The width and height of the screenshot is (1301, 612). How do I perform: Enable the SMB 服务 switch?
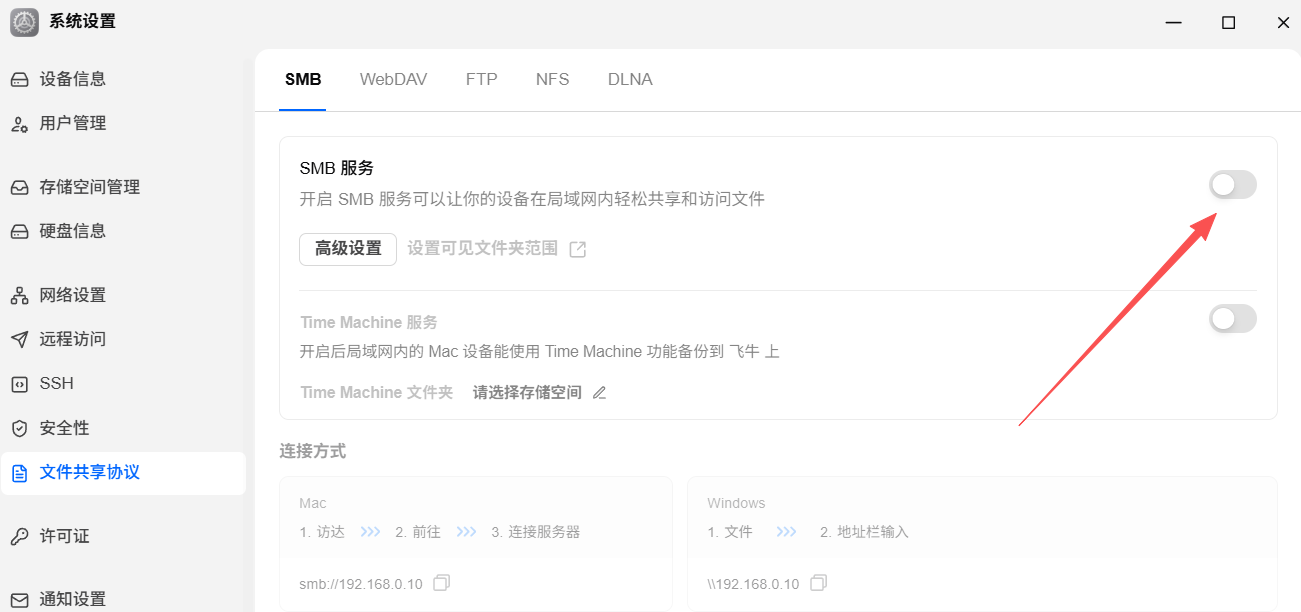[x=1233, y=185]
